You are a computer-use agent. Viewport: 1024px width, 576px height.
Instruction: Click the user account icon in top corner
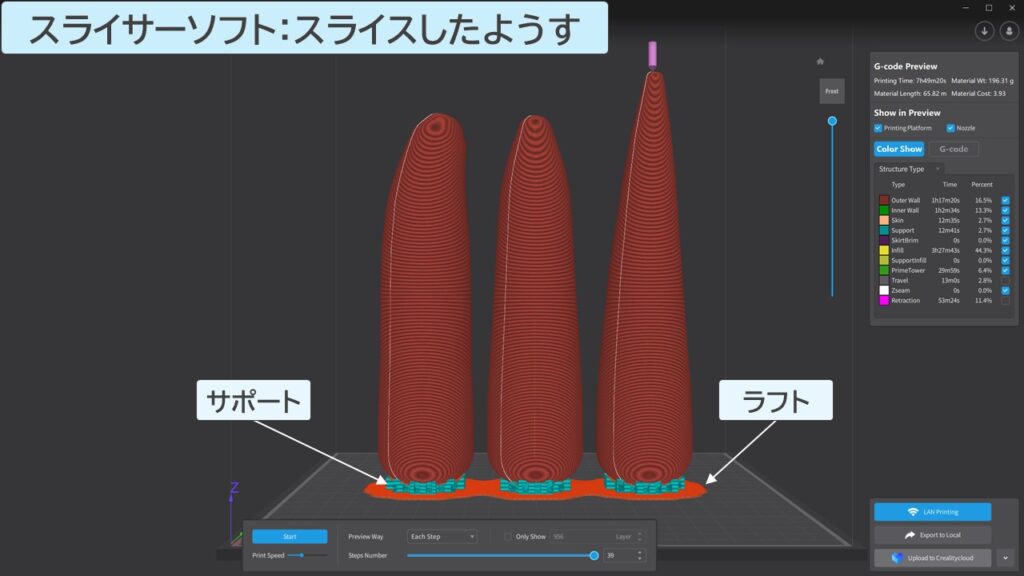click(1009, 31)
